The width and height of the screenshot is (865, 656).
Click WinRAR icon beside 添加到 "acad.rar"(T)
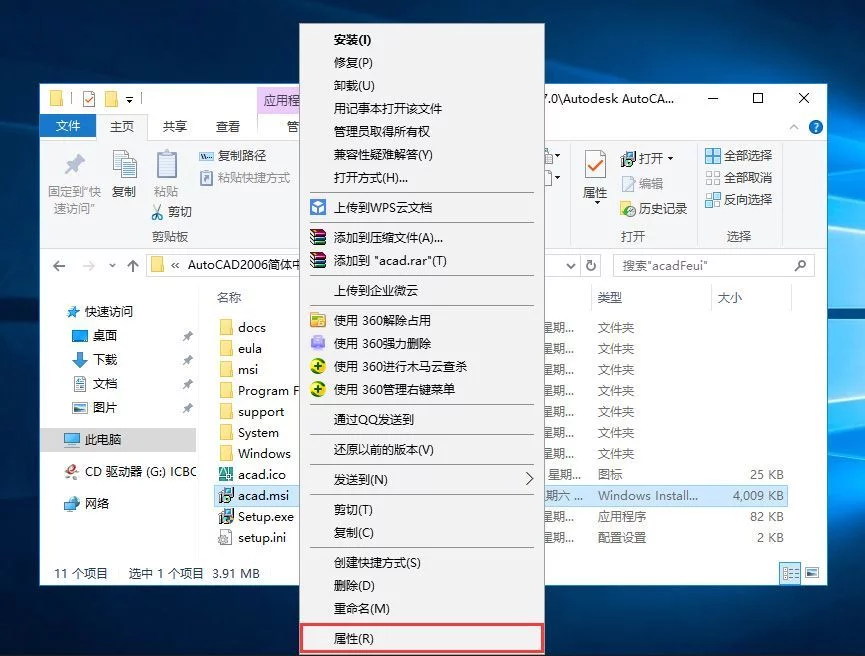click(x=318, y=260)
